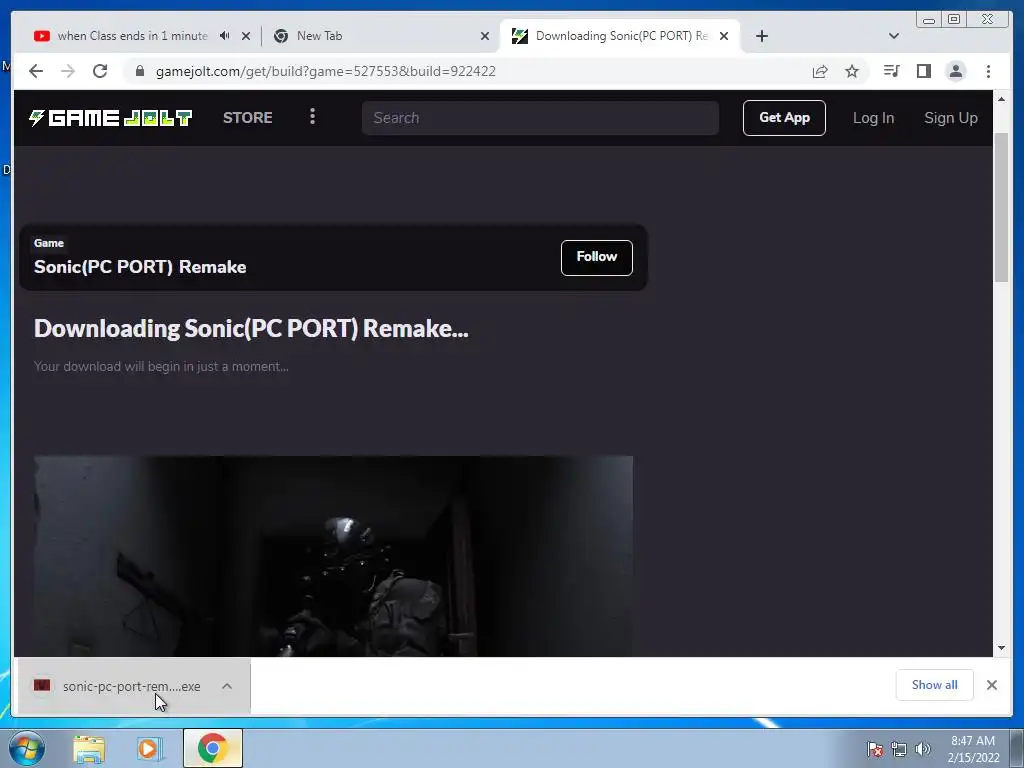Open the Game Jolt three-dot more menu
The height and width of the screenshot is (768, 1024).
pos(312,117)
